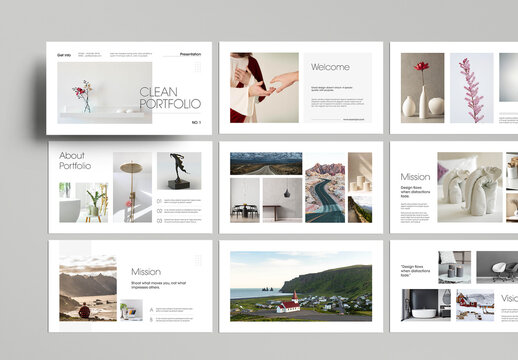This screenshot has width=518, height=360.
Task: Select the hanging pendant lamp photo
Action: coord(282,200)
